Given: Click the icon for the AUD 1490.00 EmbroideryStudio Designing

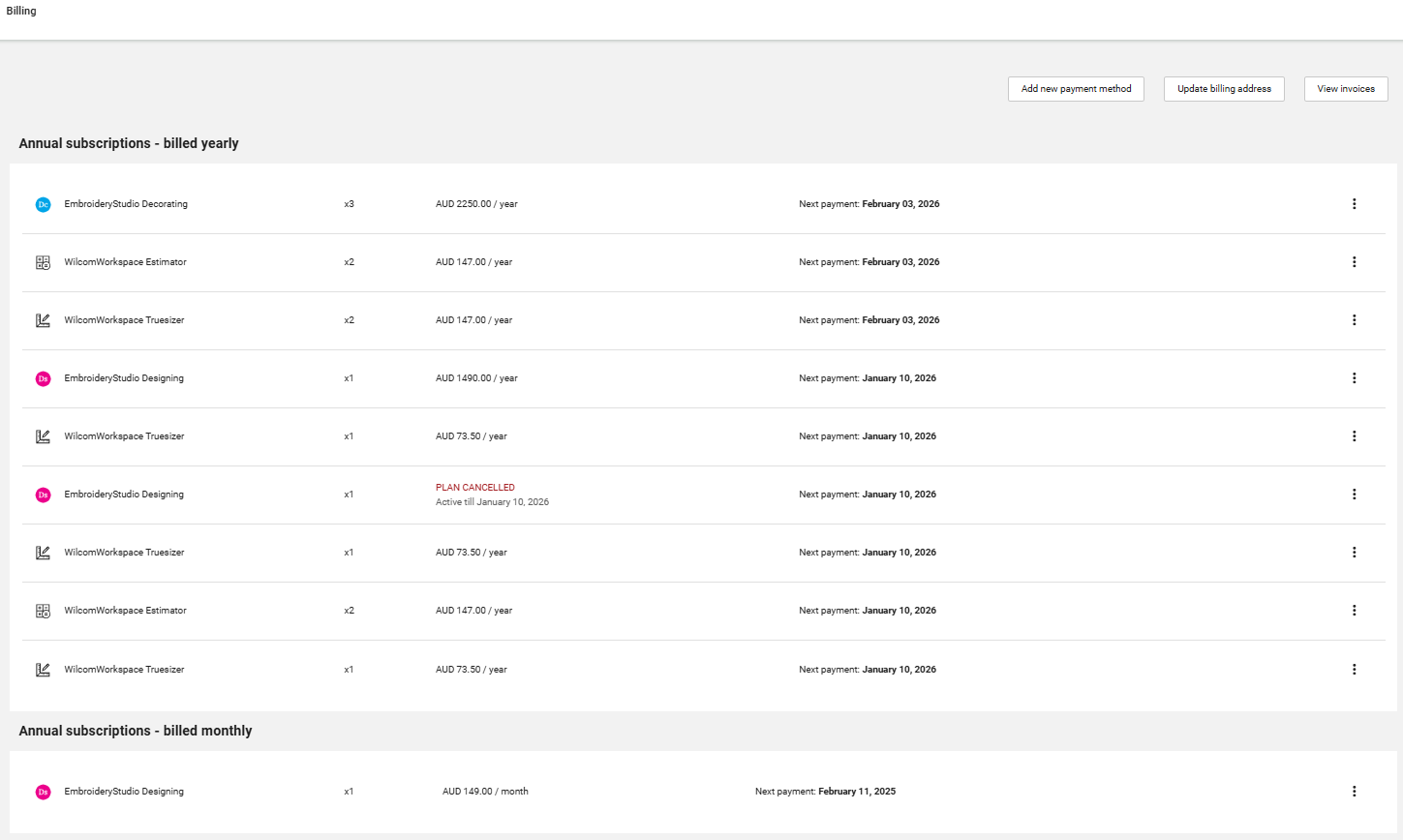Looking at the screenshot, I should click(x=43, y=378).
